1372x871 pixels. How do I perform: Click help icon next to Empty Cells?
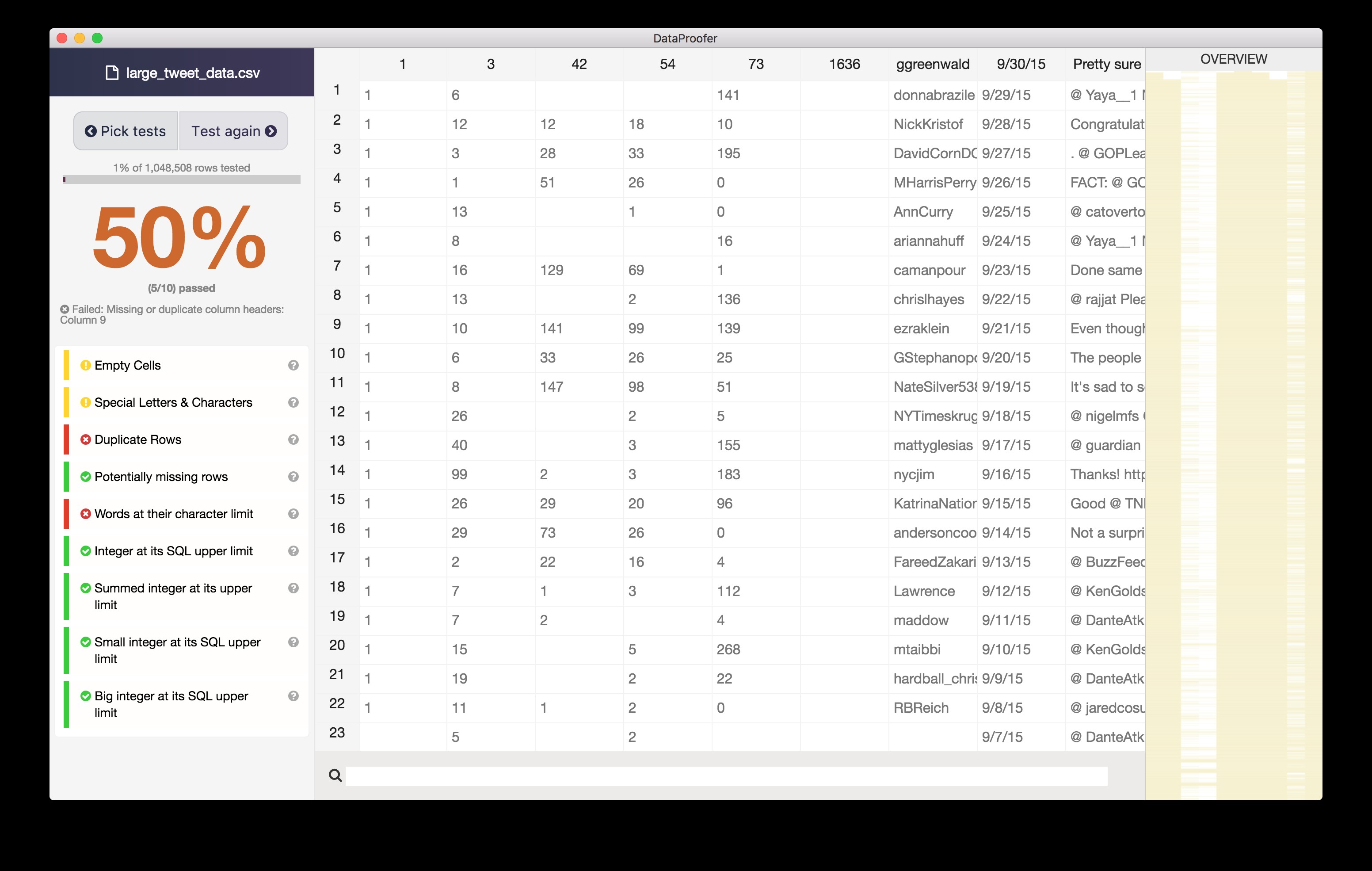(293, 365)
